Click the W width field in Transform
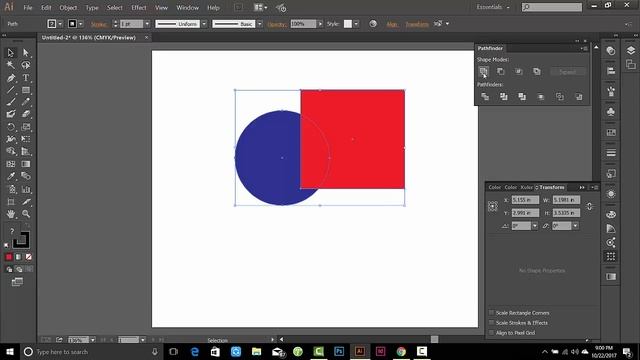 [x=566, y=200]
